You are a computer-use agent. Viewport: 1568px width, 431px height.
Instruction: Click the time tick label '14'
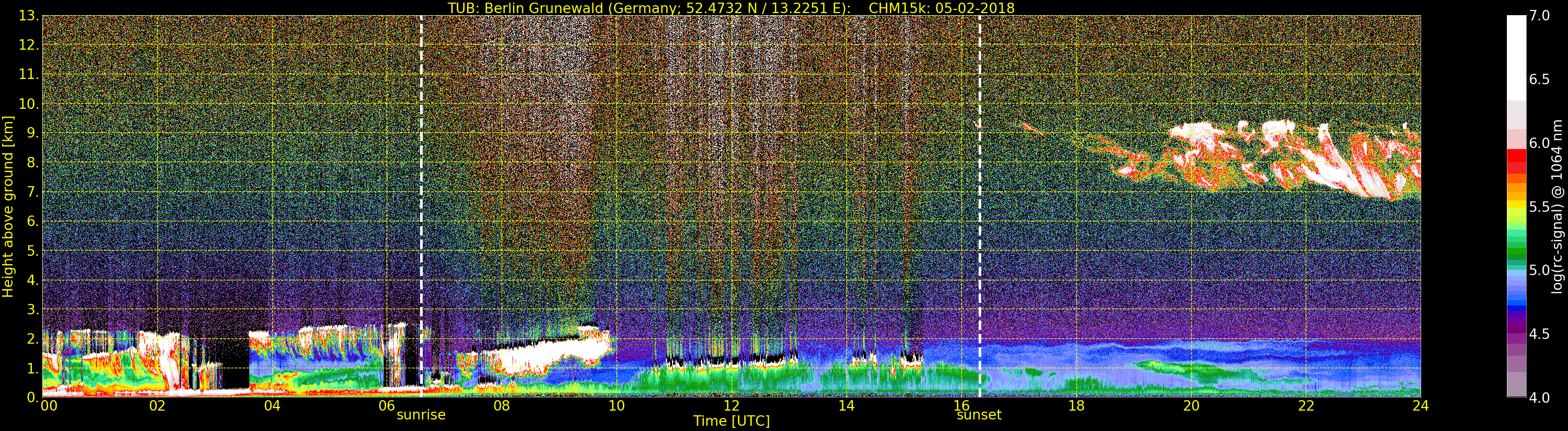pos(846,406)
